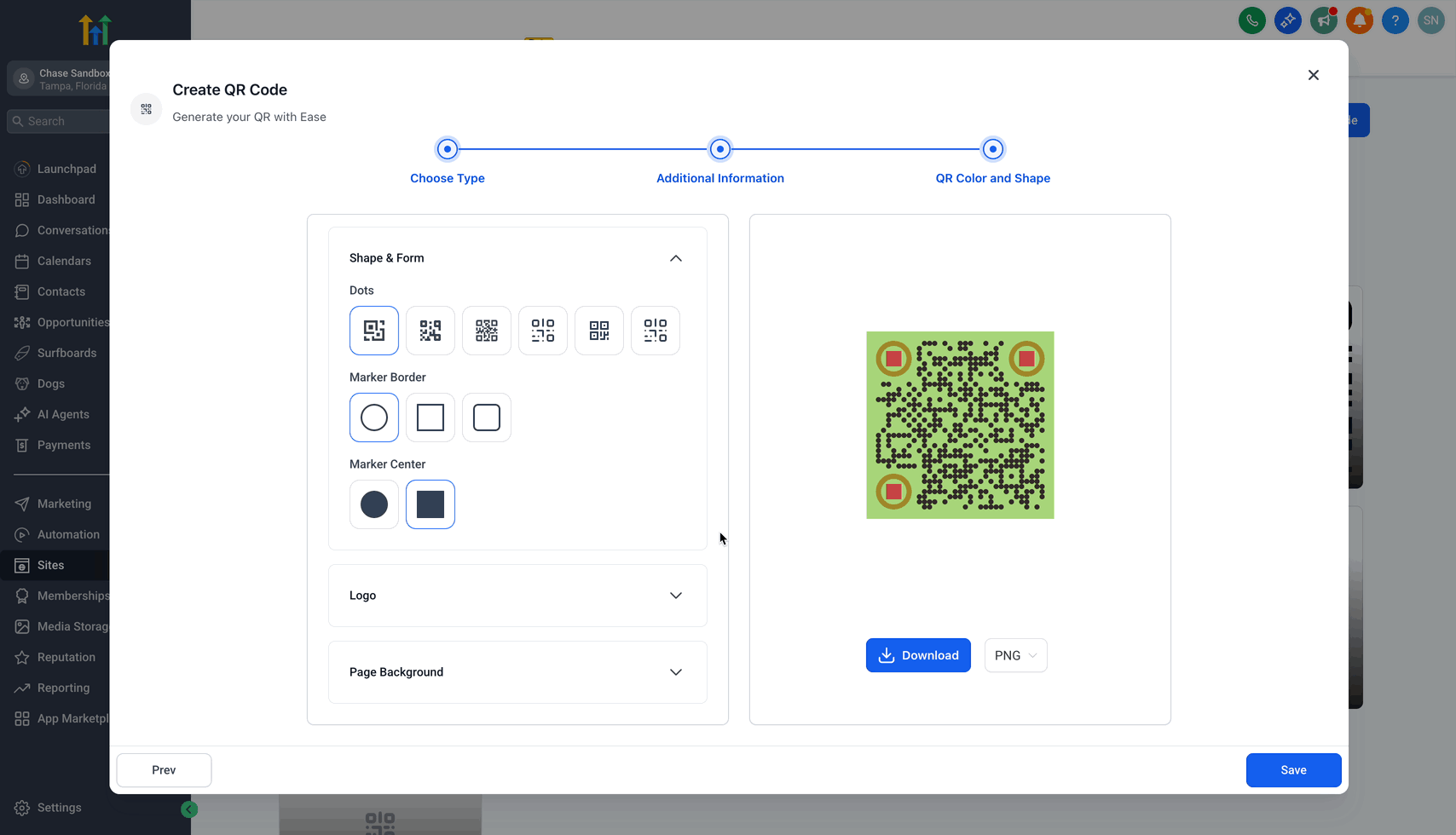Image resolution: width=1456 pixels, height=835 pixels.
Task: Click the app logo in the sidebar
Action: tap(95, 30)
